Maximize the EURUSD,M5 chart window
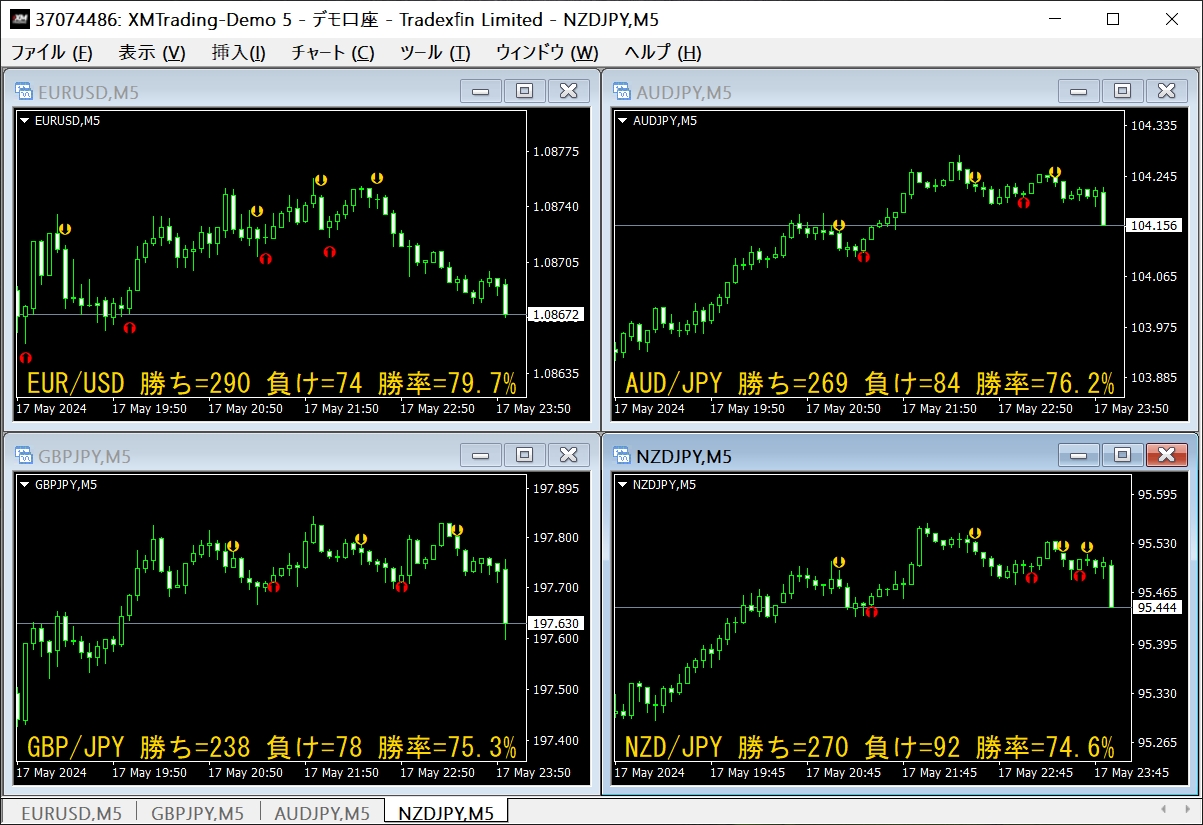Viewport: 1203px width, 825px height. coord(524,91)
